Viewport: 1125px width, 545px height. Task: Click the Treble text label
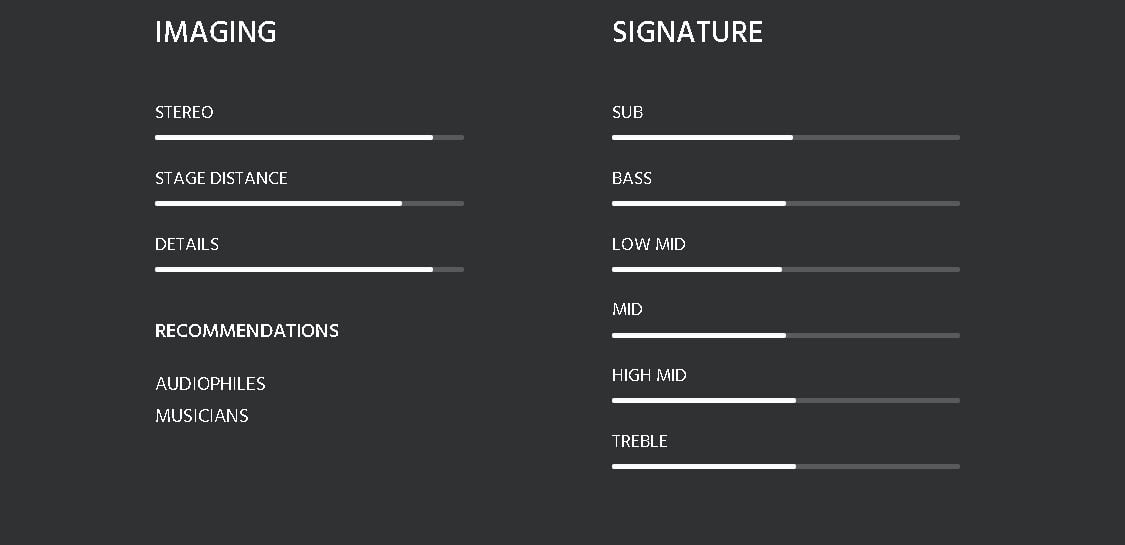click(639, 441)
